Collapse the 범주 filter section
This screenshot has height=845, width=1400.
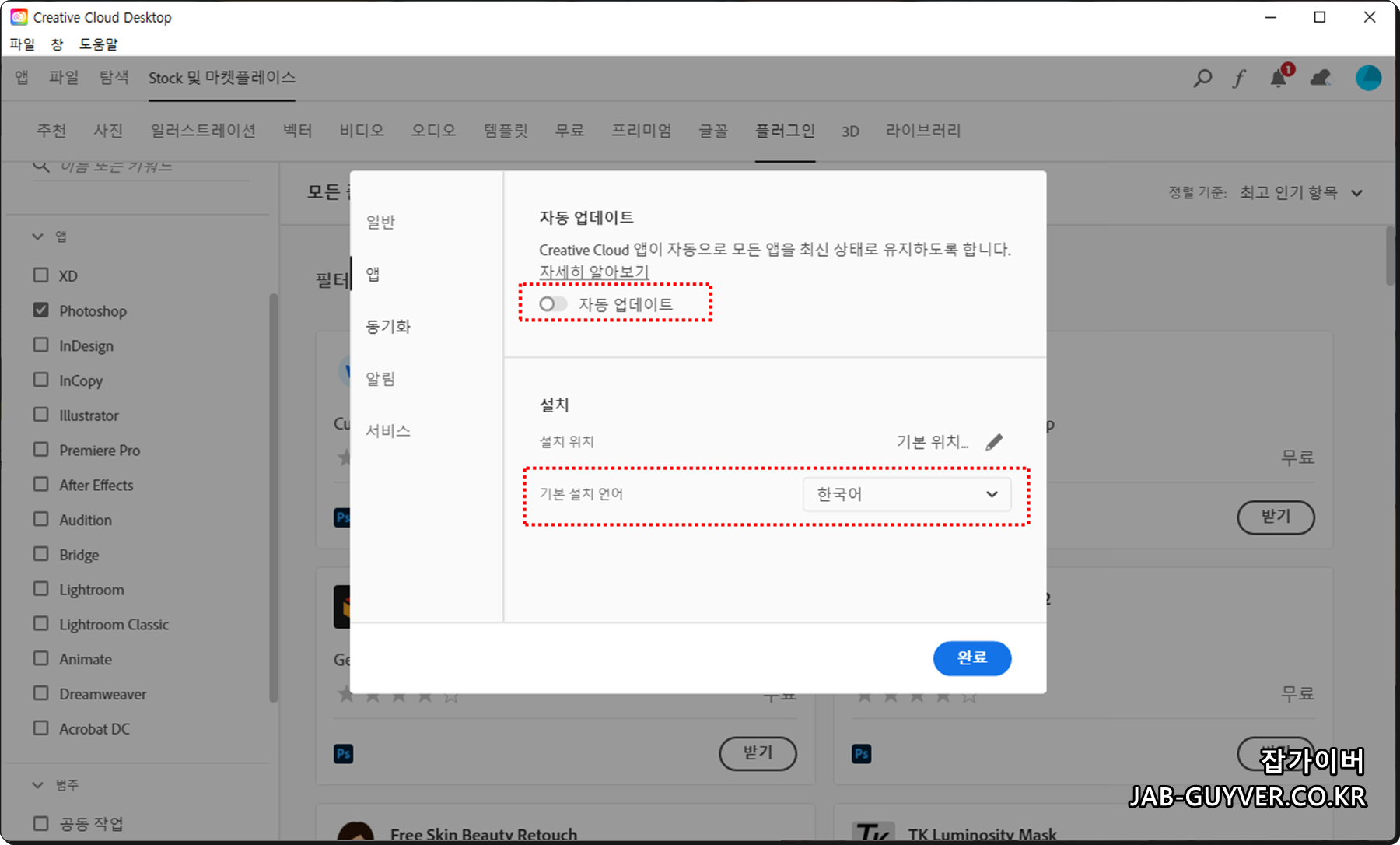tap(37, 785)
